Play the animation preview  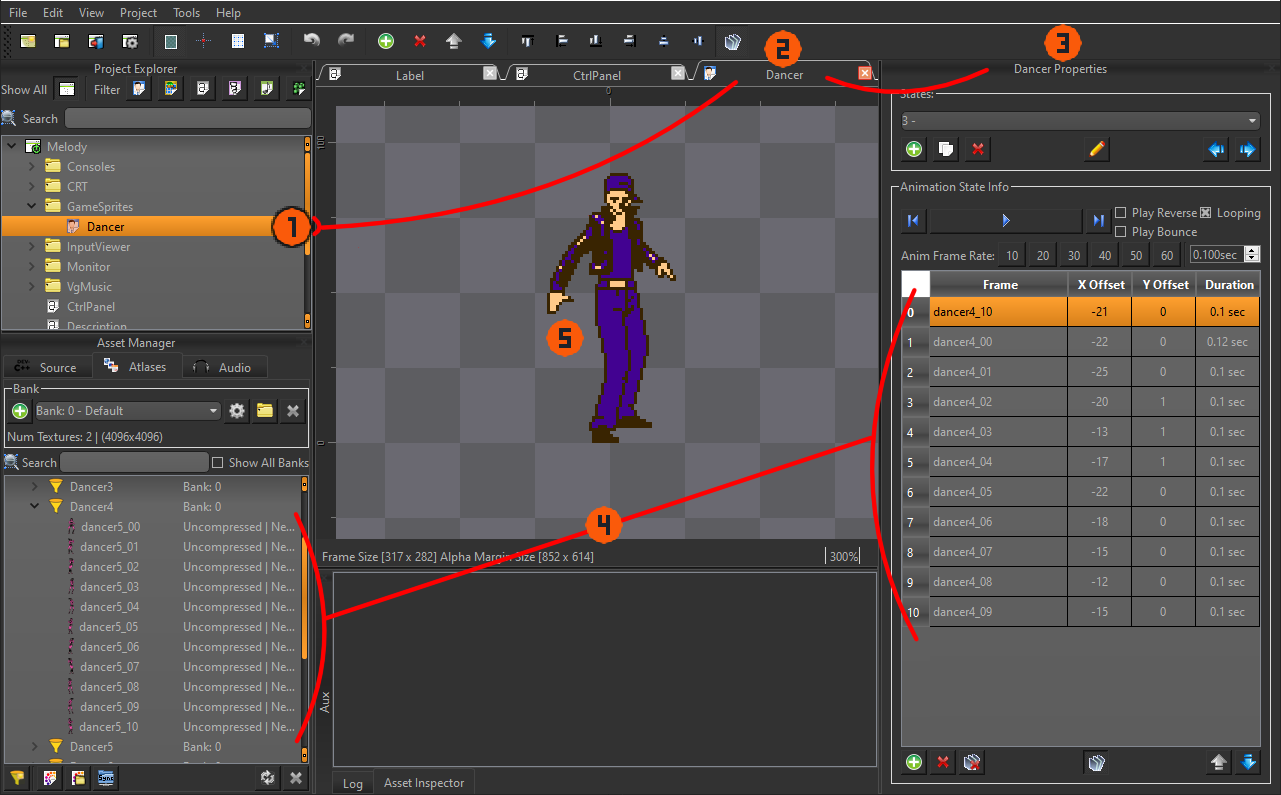coord(1006,220)
